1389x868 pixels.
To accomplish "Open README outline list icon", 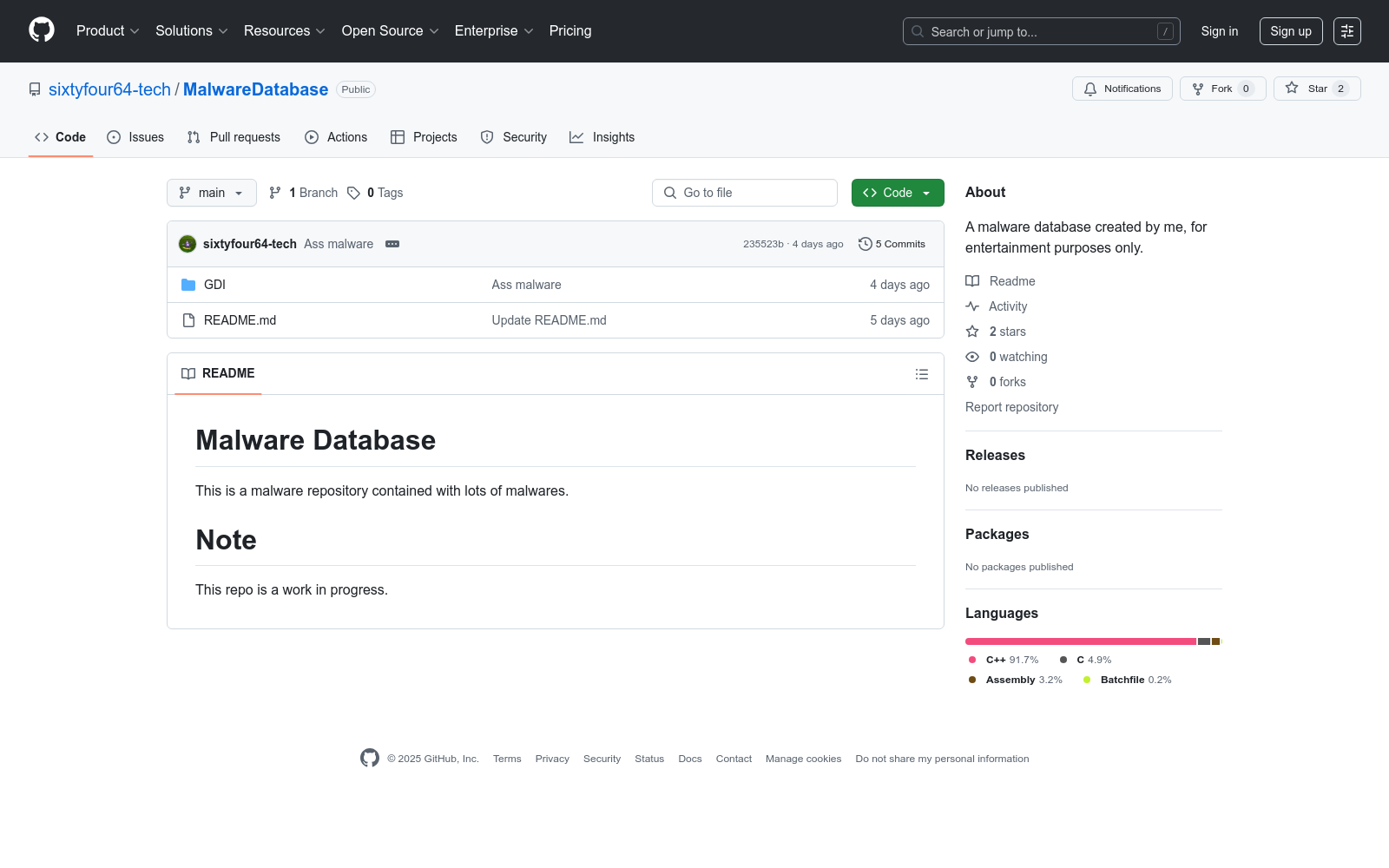I will click(922, 374).
